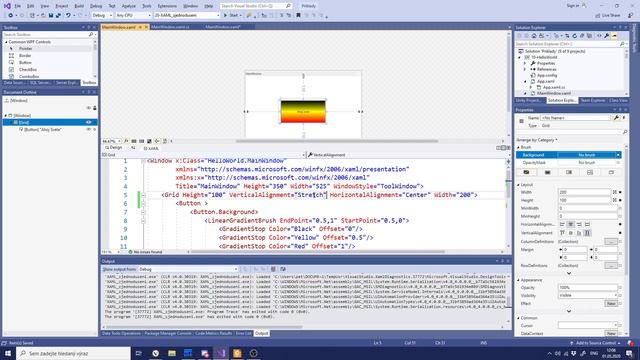Click the Save file toolbar icon
Screen dimensions: 640x360
(51, 15)
